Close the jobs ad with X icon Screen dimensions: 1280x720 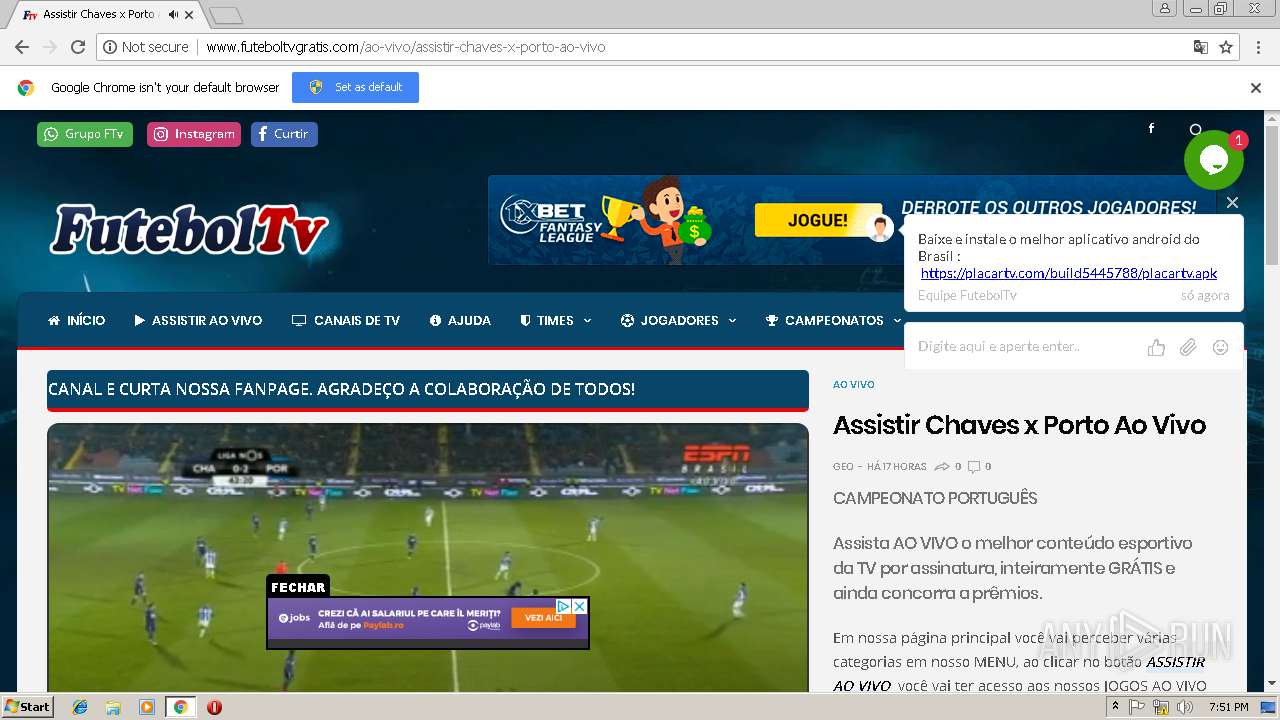click(x=579, y=606)
